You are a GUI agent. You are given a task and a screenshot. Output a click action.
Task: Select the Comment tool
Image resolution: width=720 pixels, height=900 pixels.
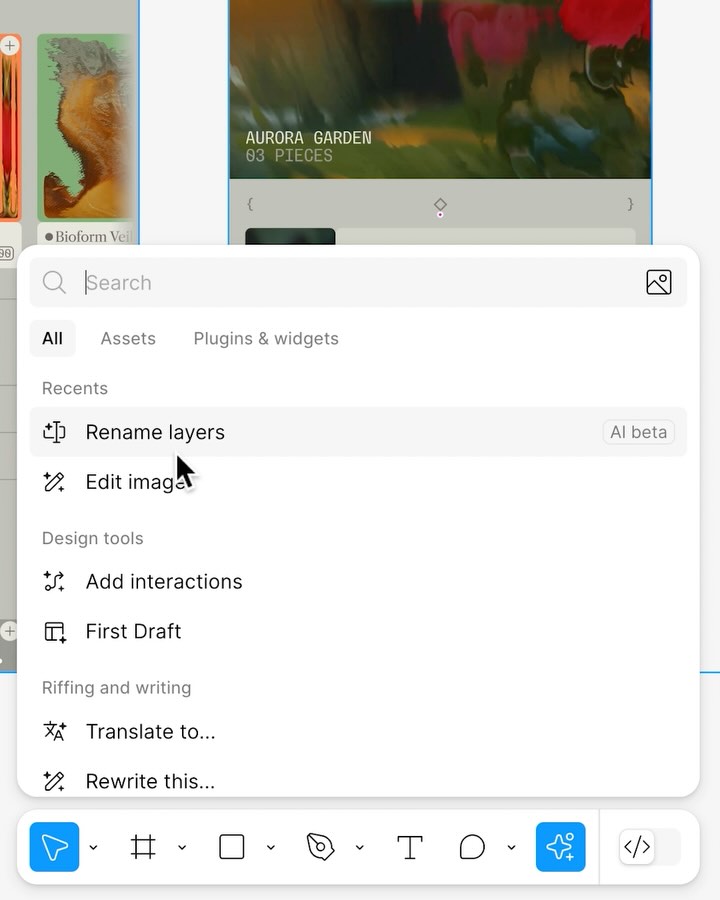[x=472, y=847]
